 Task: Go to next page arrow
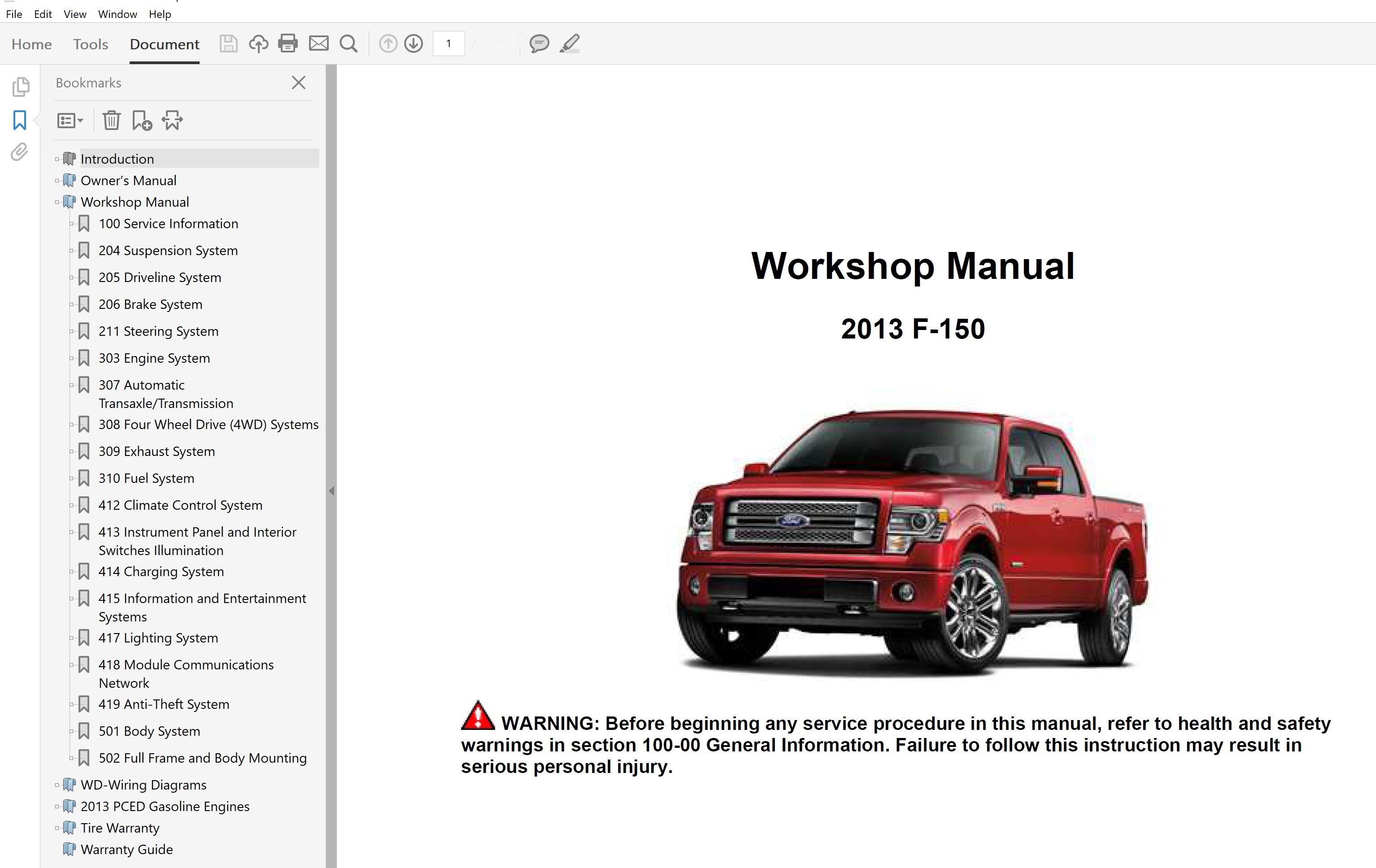coord(414,44)
